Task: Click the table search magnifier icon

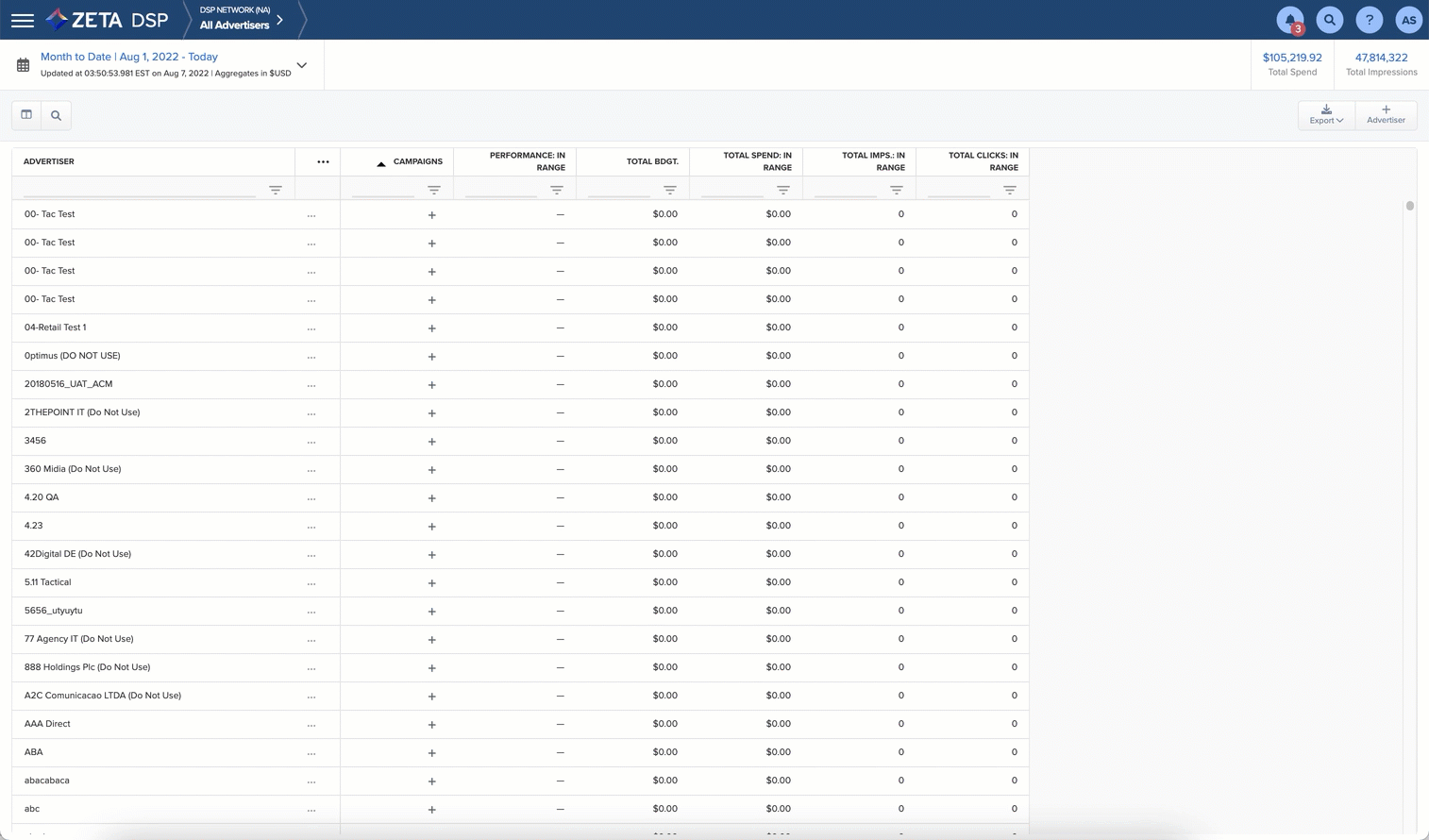Action: (x=57, y=115)
